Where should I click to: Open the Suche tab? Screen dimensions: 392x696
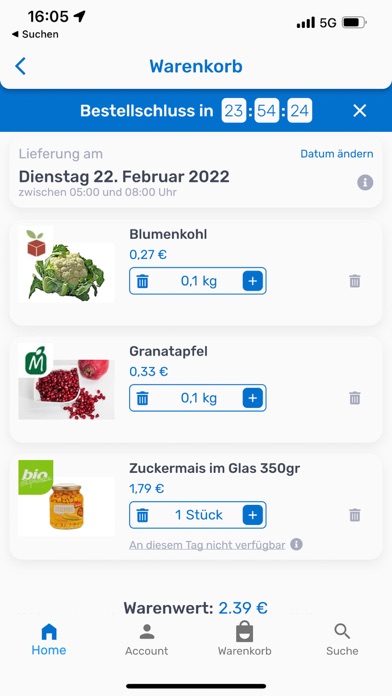point(342,640)
